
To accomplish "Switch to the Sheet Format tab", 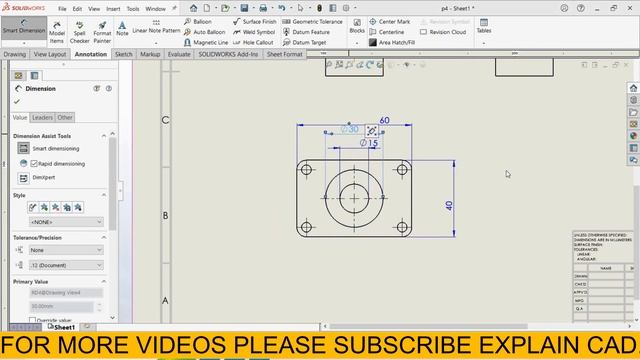I will coord(284,54).
